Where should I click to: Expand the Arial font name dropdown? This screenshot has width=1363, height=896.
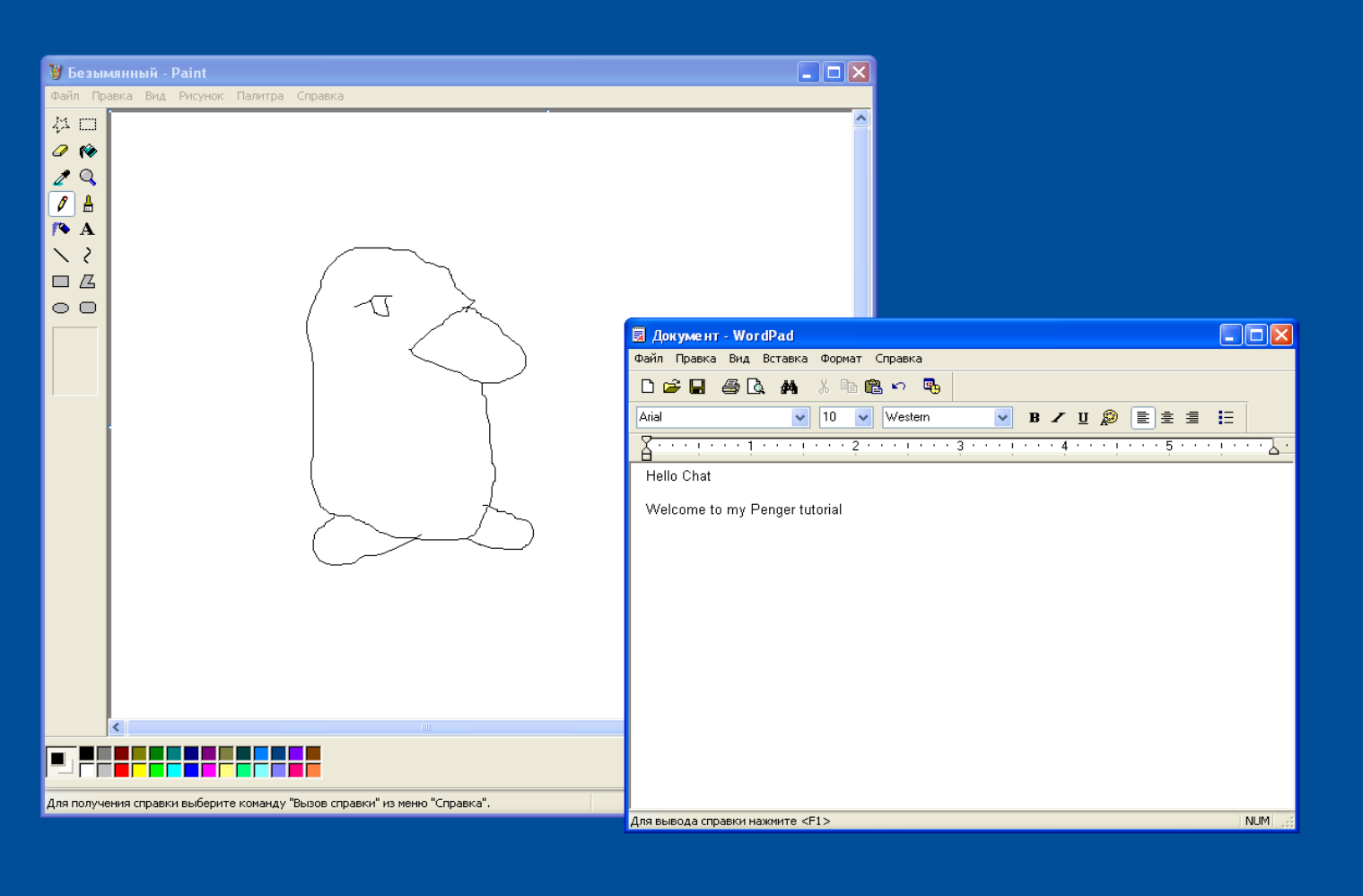pos(799,418)
